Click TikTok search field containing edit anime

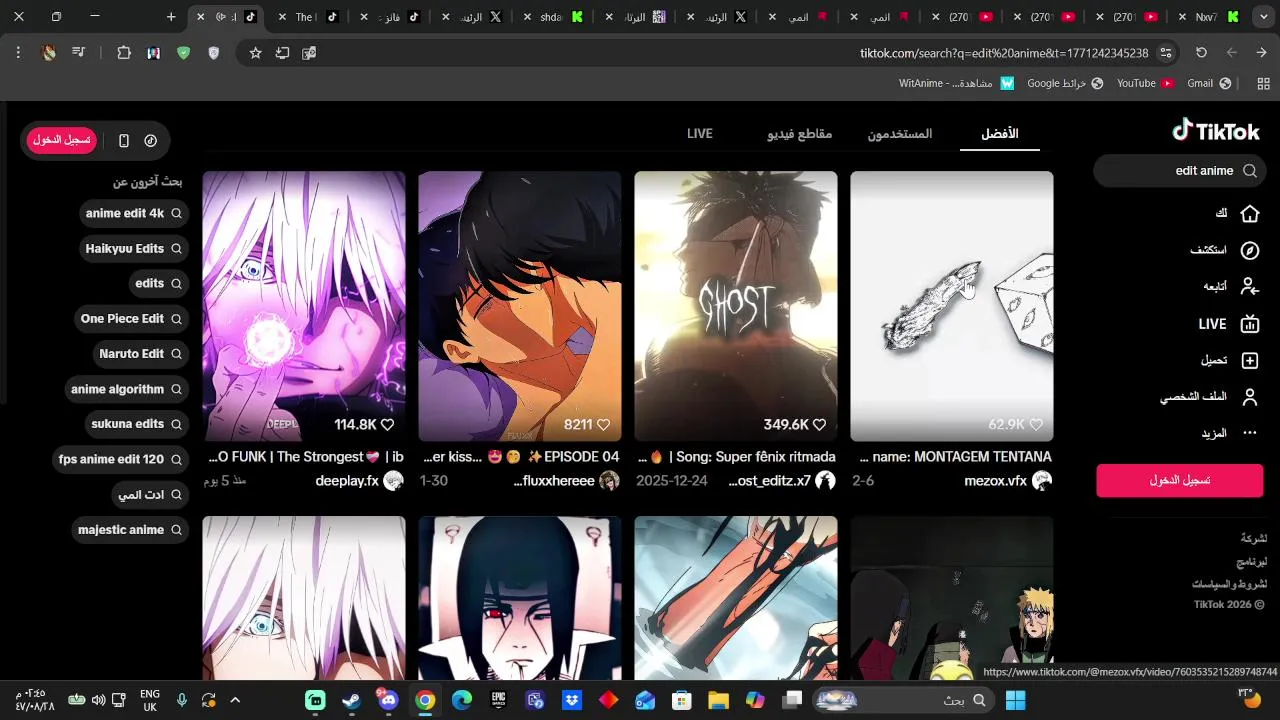click(1180, 171)
